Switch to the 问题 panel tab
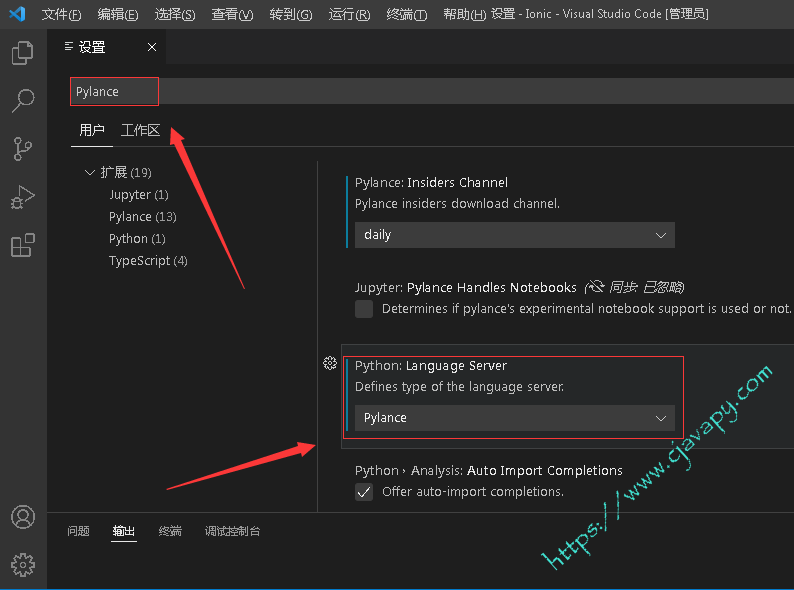The image size is (794, 590). click(x=78, y=531)
